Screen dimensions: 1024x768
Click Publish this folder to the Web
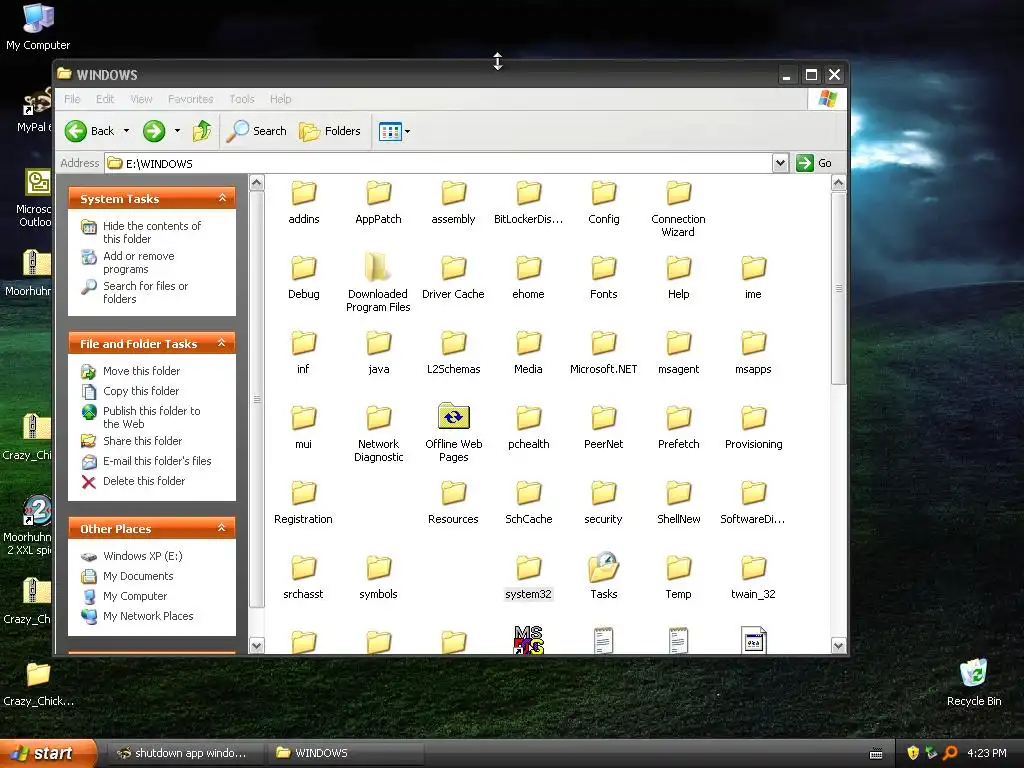point(152,417)
